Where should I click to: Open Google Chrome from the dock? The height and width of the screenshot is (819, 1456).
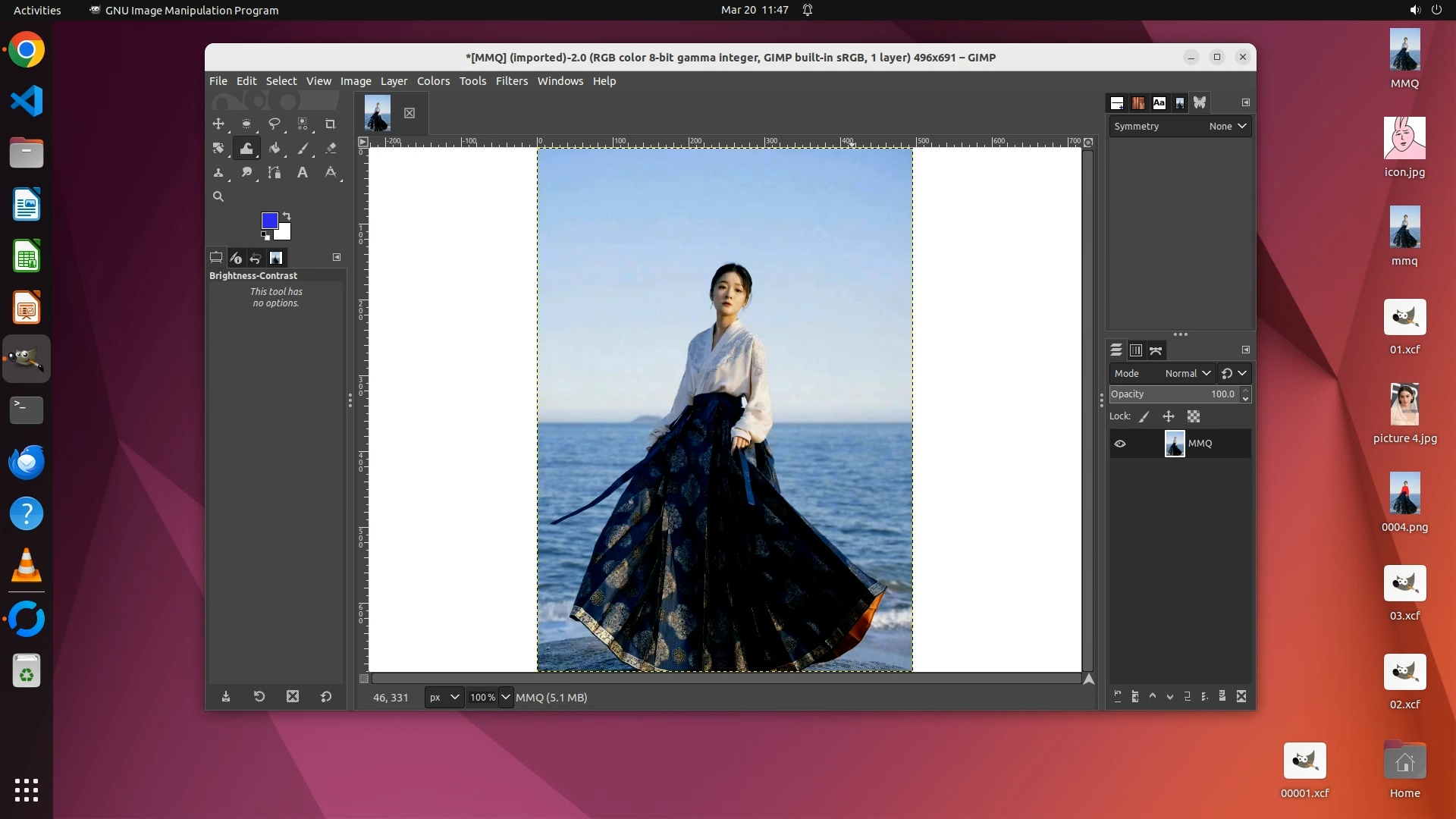27,50
